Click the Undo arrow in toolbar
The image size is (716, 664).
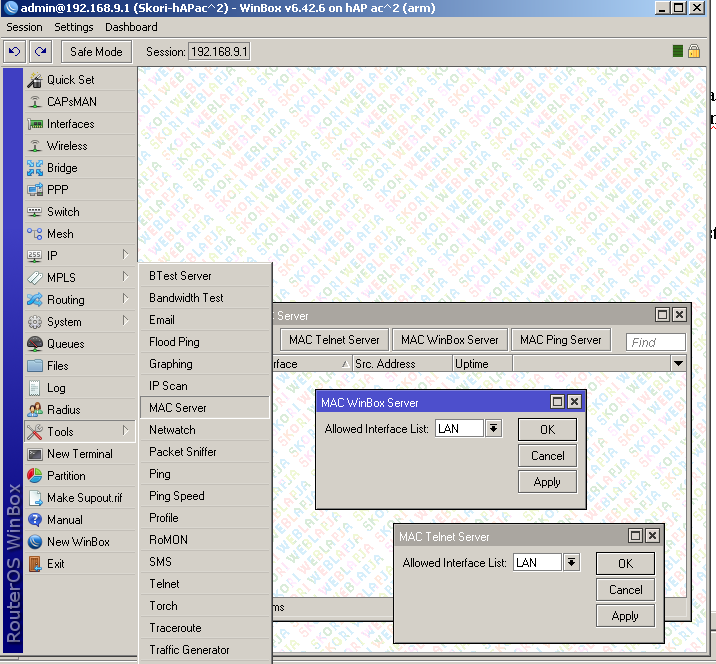click(15, 51)
